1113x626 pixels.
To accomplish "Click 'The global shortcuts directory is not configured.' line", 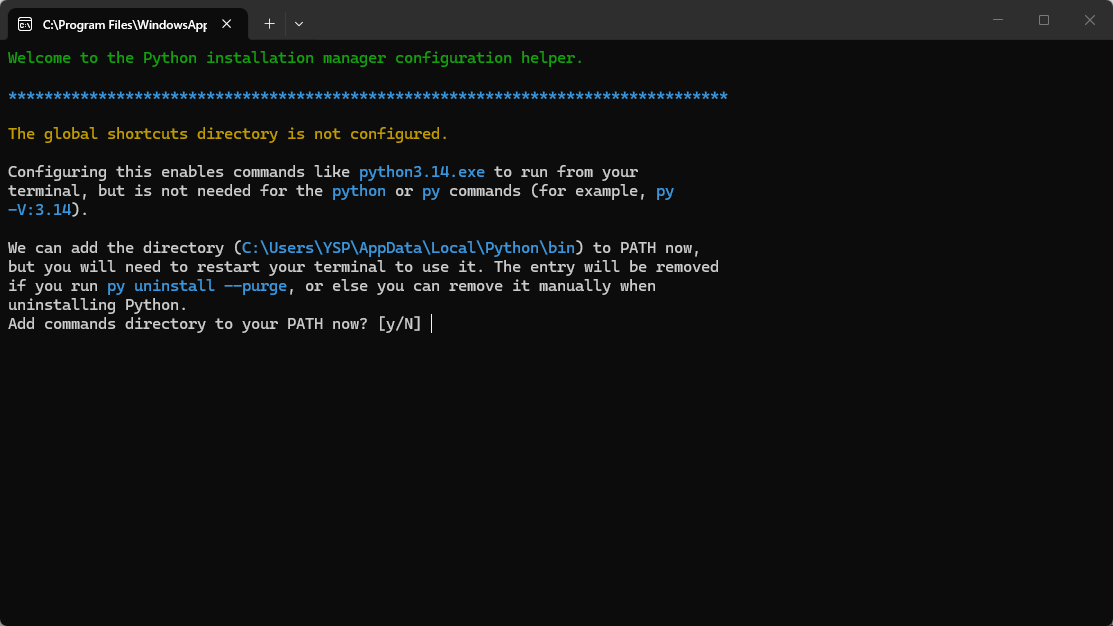I will pos(228,134).
